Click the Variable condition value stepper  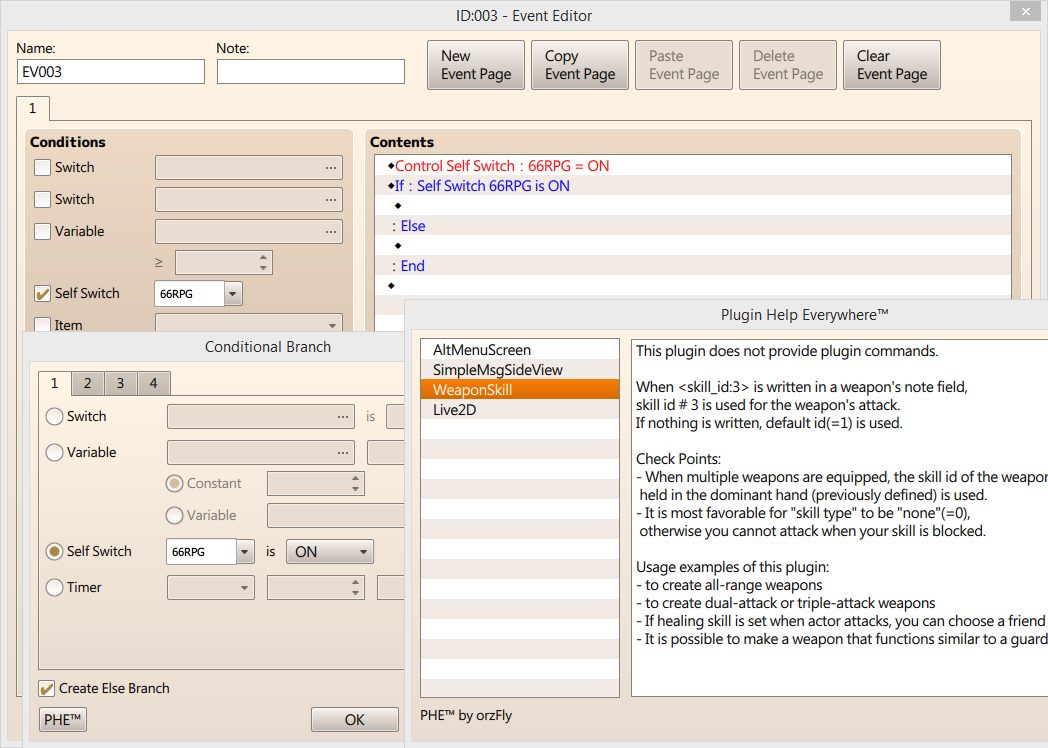263,263
